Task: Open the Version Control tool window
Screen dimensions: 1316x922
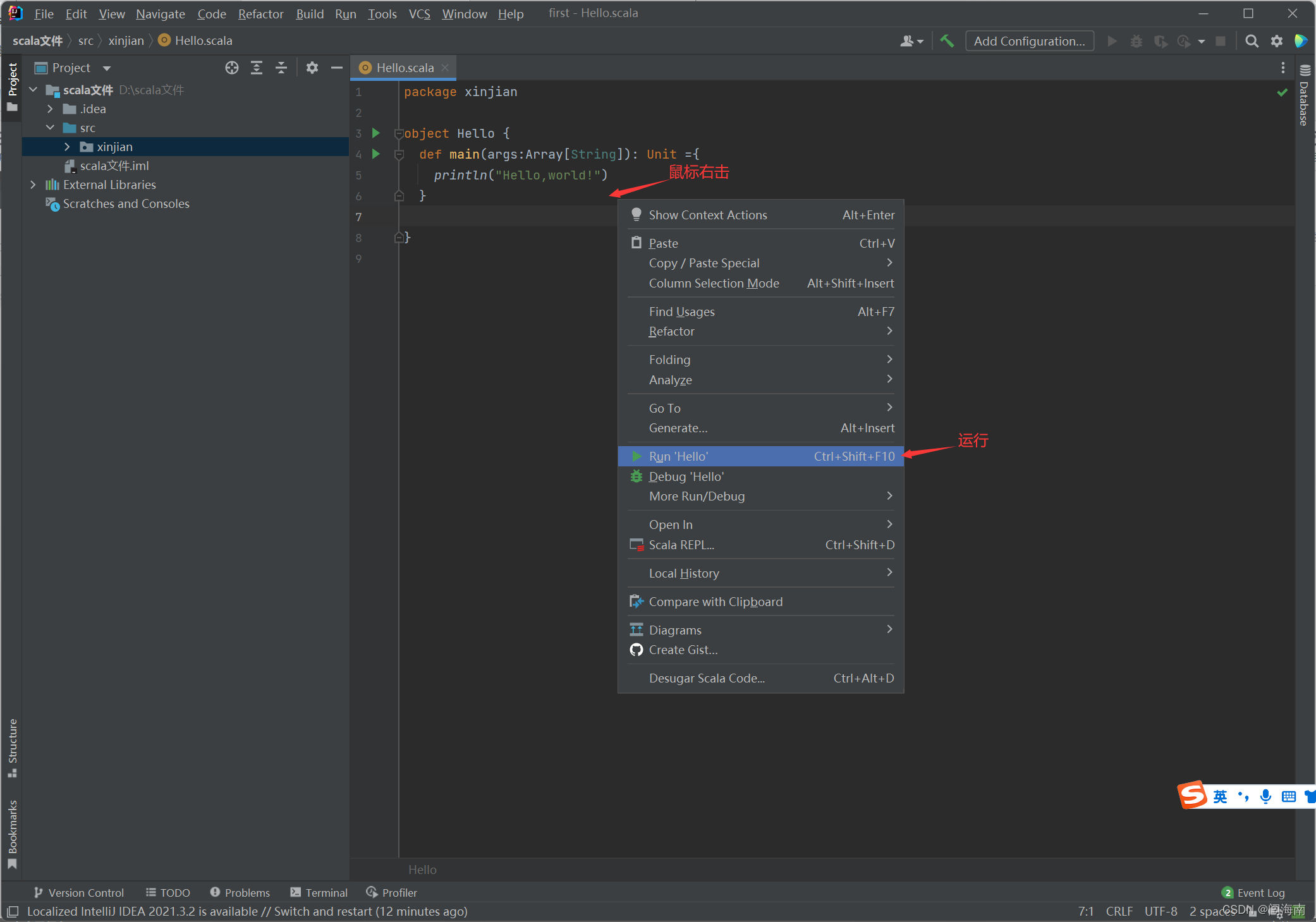Action: pos(78,892)
